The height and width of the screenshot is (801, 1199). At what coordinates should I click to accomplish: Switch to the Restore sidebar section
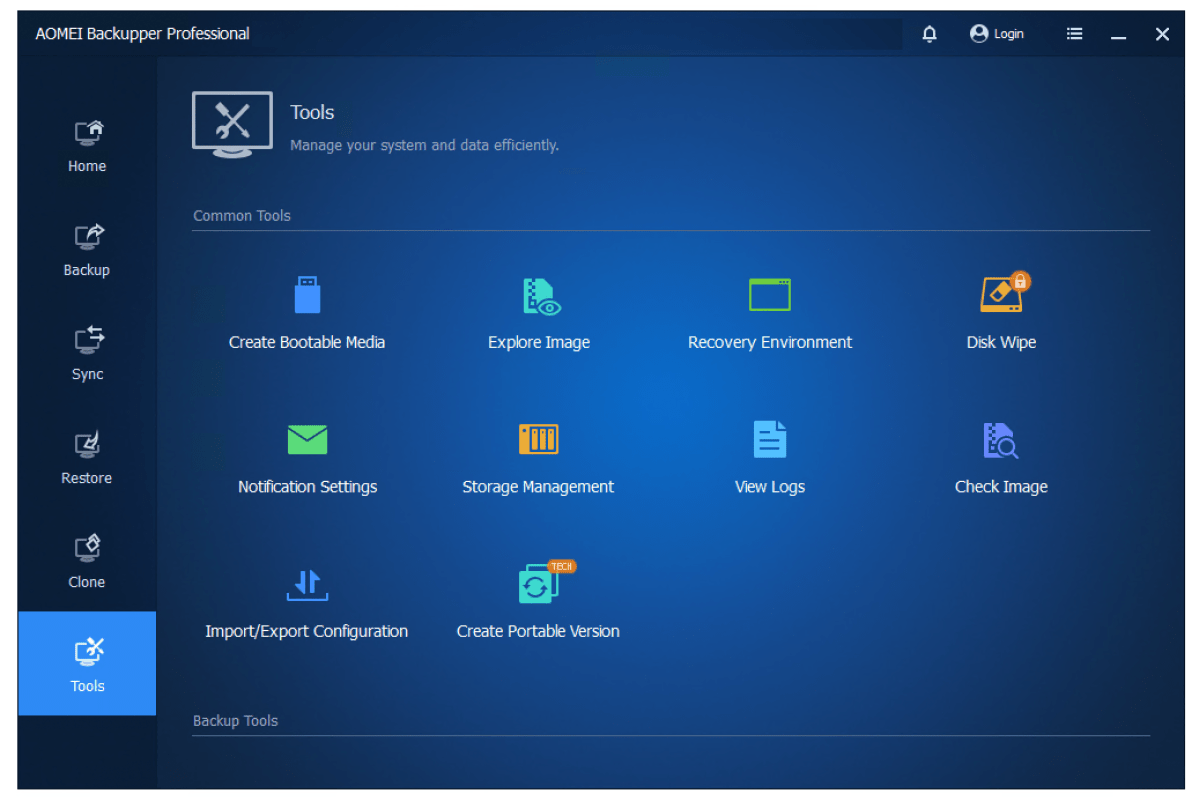point(87,458)
